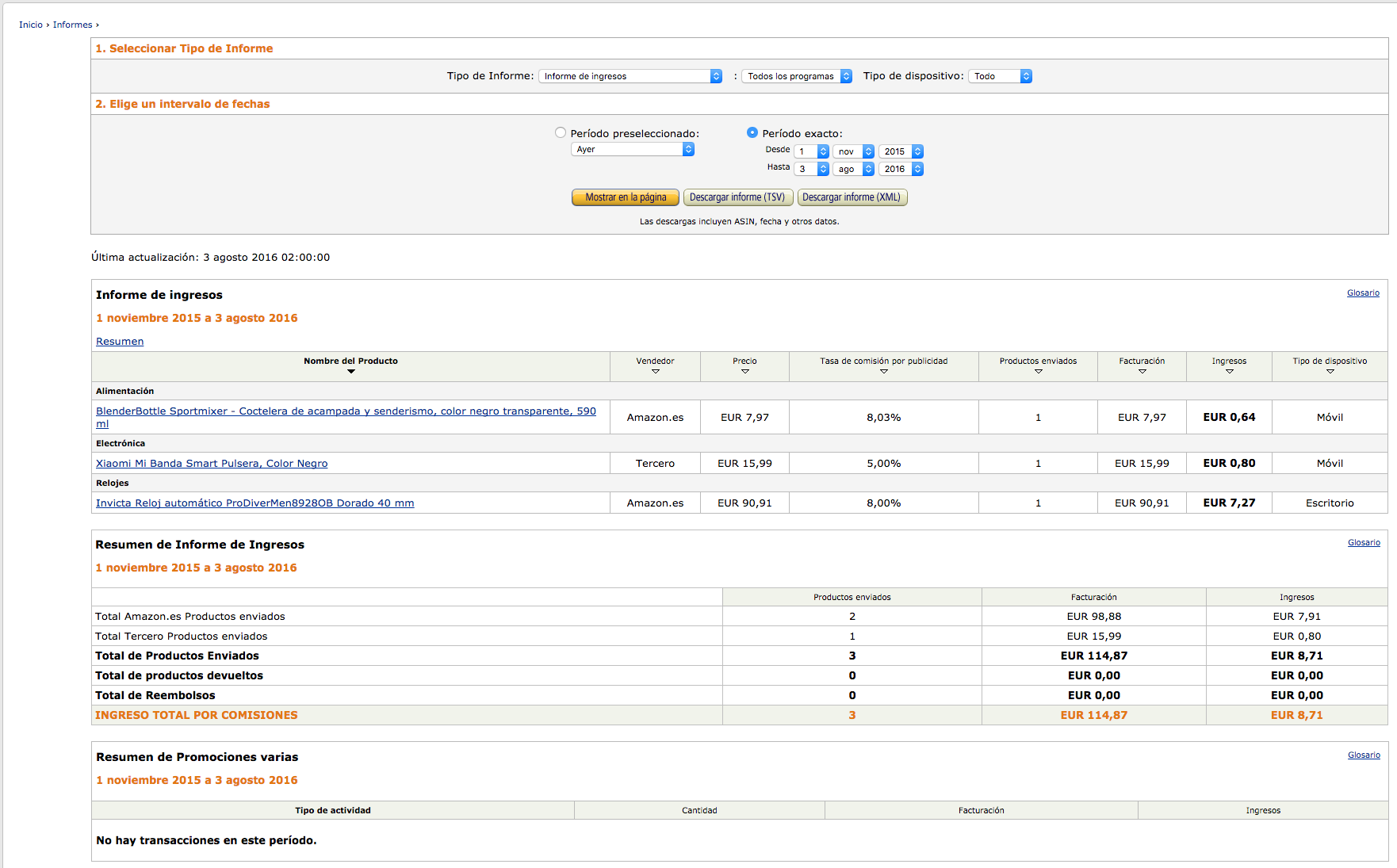1397x868 pixels.
Task: Sort by Productos enviados column arrow
Action: tap(1038, 372)
